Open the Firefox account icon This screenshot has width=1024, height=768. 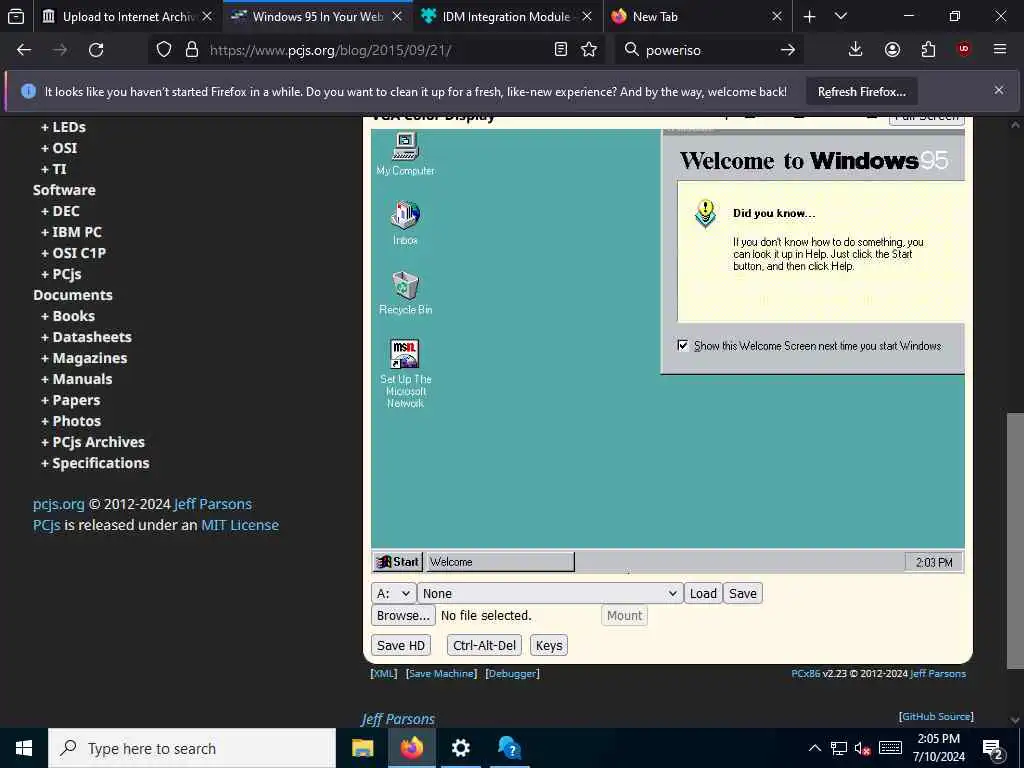(892, 50)
